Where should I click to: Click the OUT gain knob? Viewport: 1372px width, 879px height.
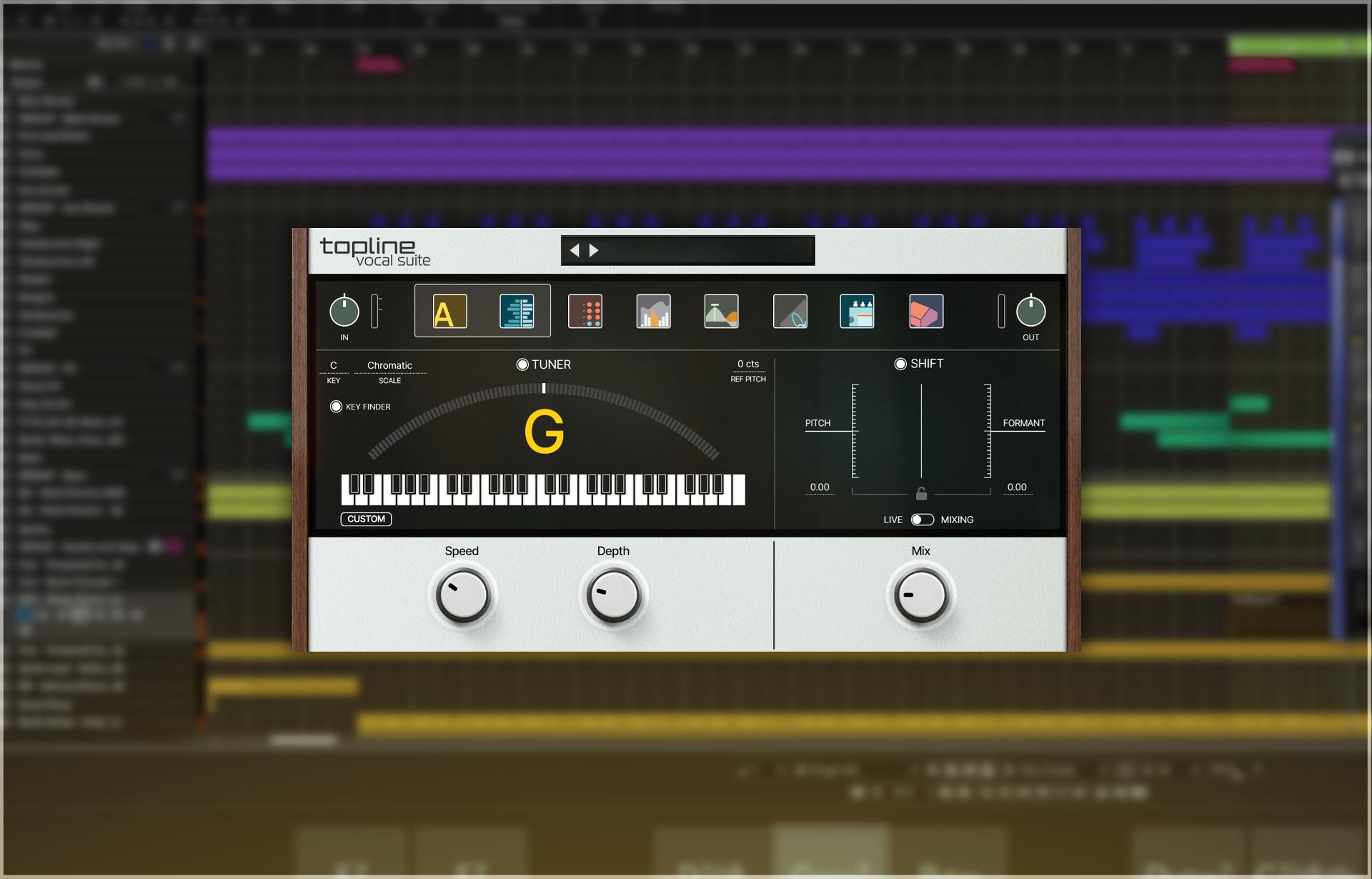point(1030,311)
